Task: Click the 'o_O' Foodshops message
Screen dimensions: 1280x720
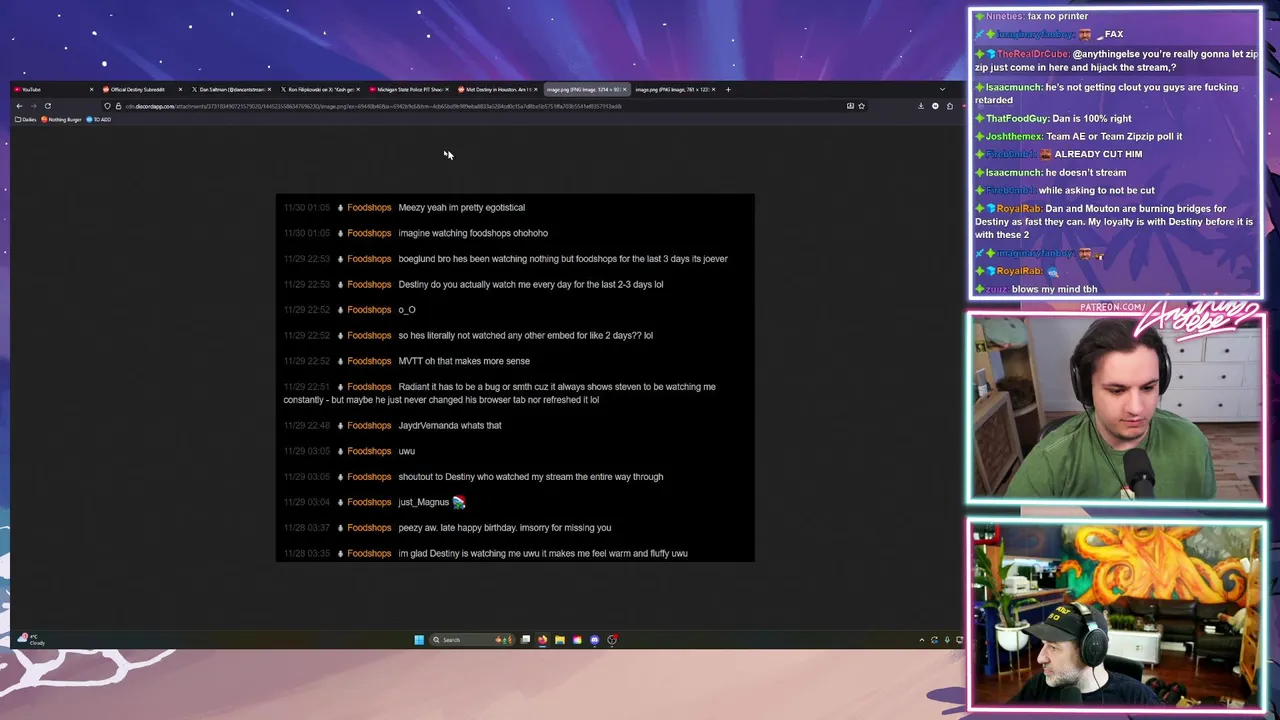Action: 407,310
